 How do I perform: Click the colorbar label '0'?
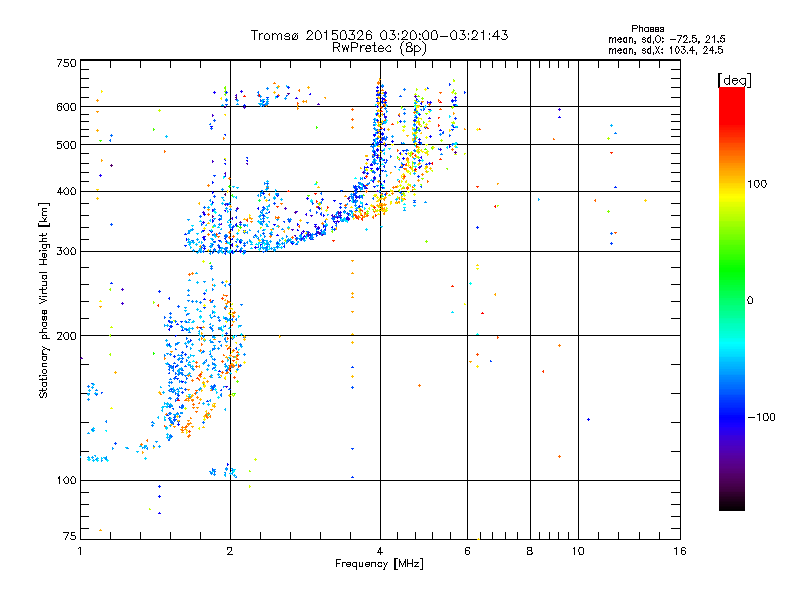[x=750, y=301]
